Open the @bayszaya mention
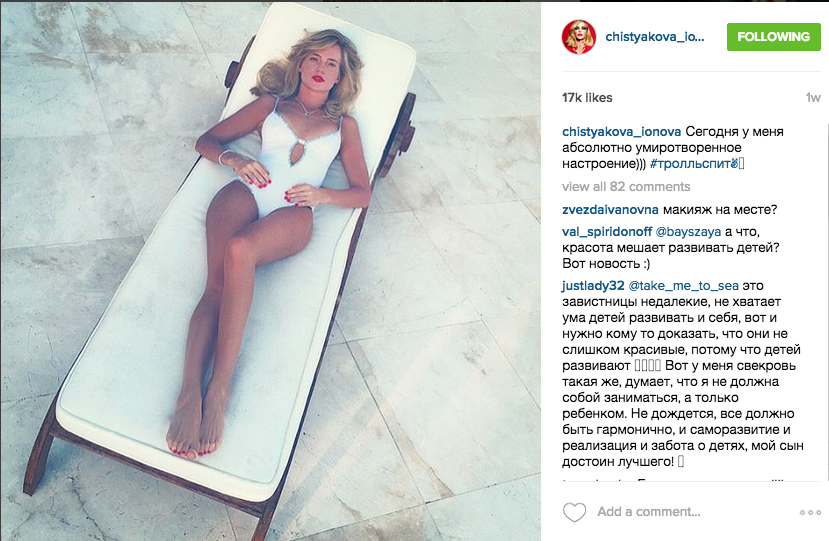 pos(688,232)
